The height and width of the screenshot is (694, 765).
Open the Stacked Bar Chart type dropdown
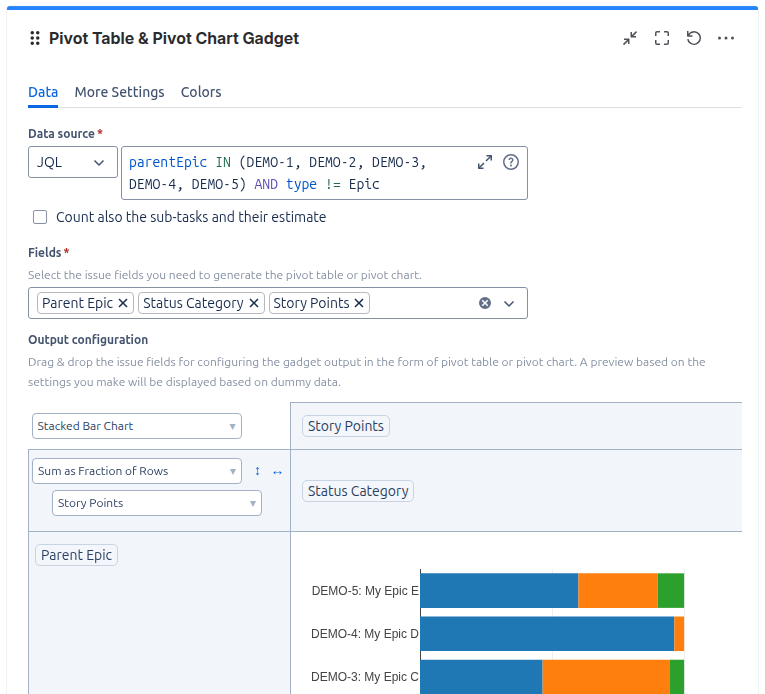coord(137,426)
